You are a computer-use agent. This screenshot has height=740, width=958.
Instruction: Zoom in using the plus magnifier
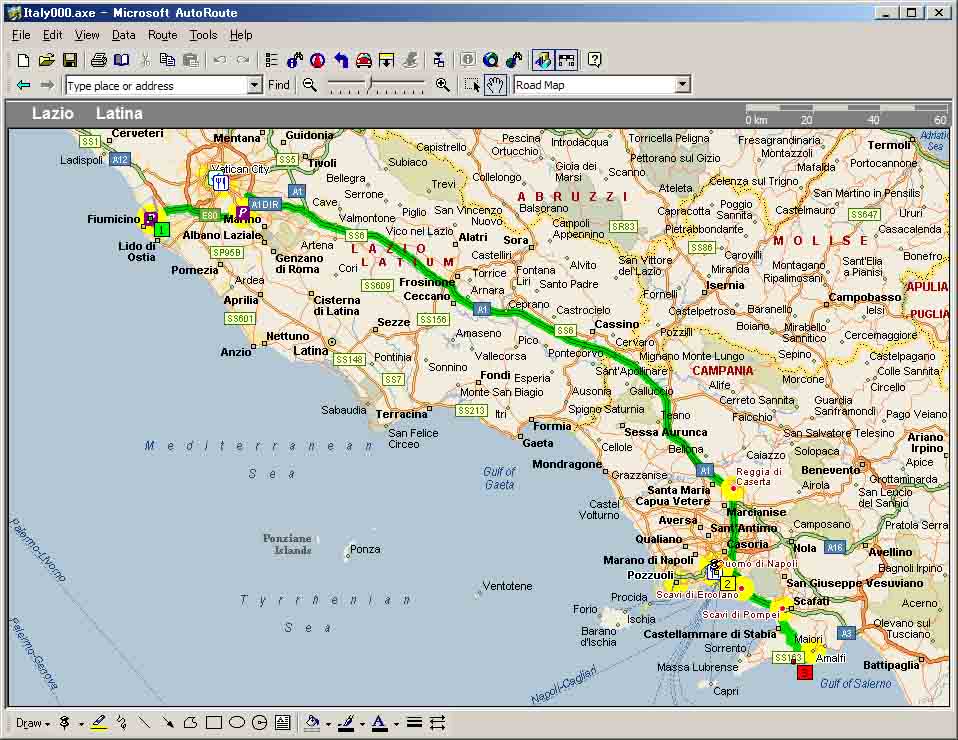(442, 85)
